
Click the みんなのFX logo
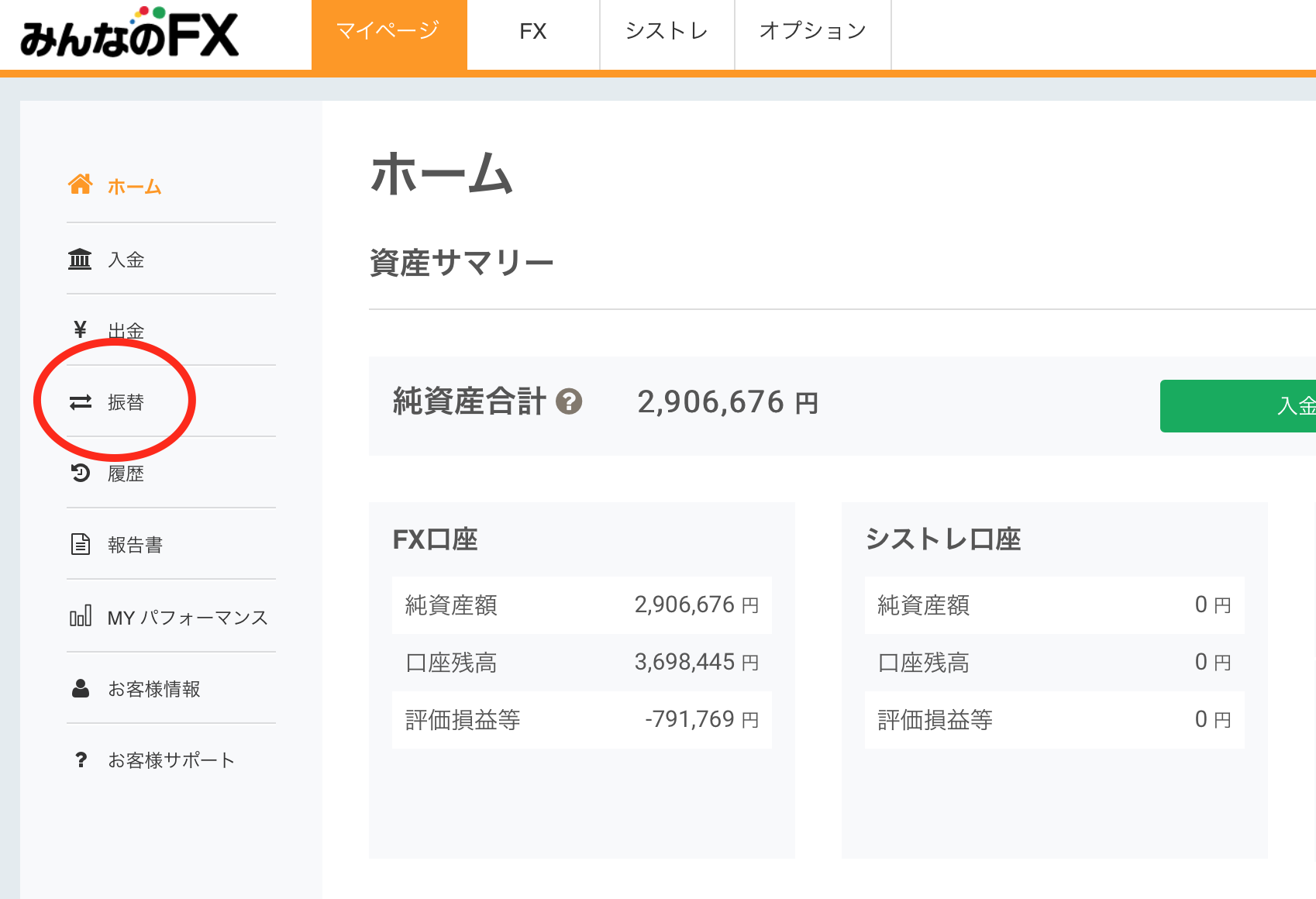(129, 33)
